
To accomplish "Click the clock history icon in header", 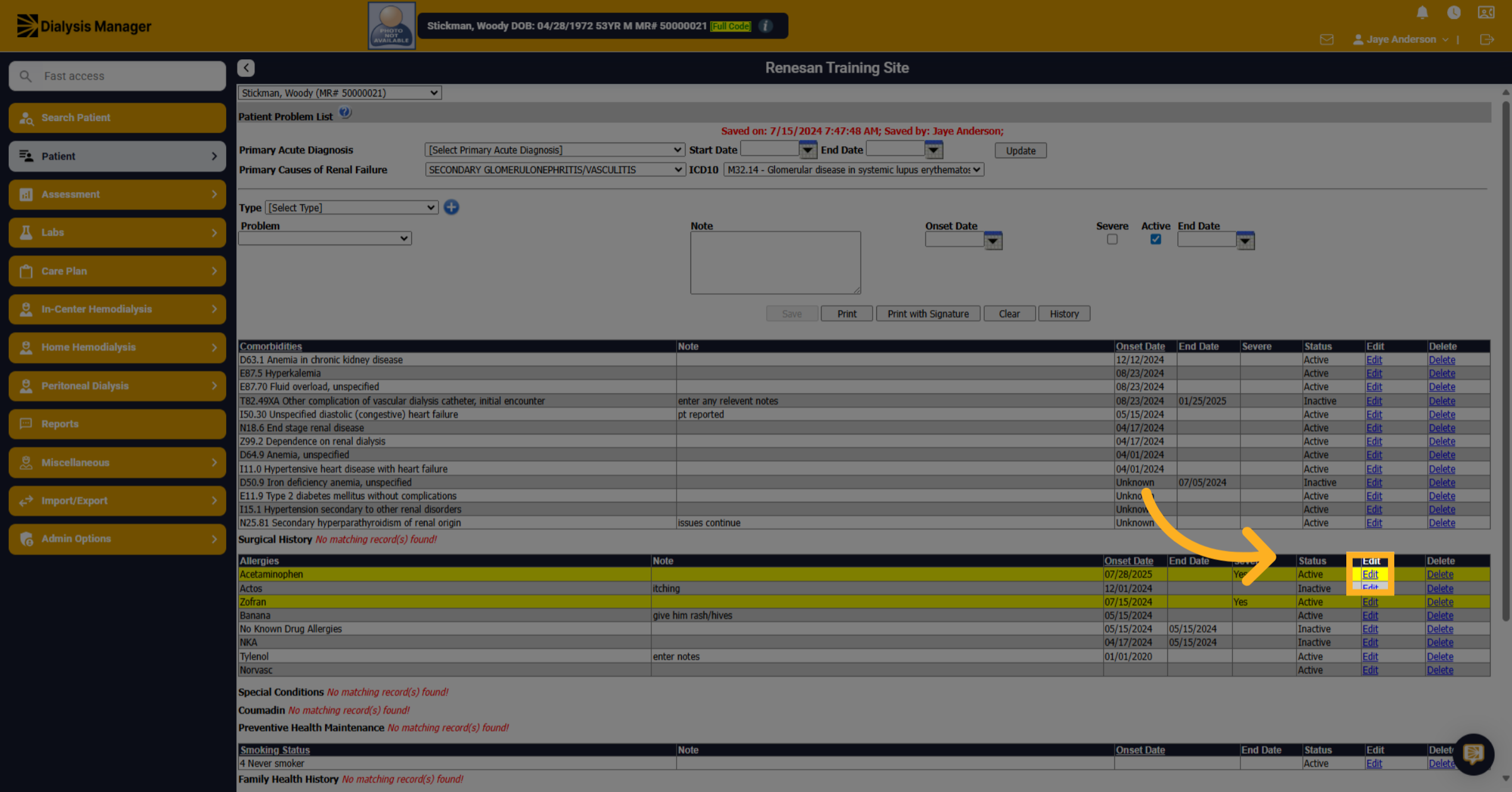I will click(x=1453, y=13).
